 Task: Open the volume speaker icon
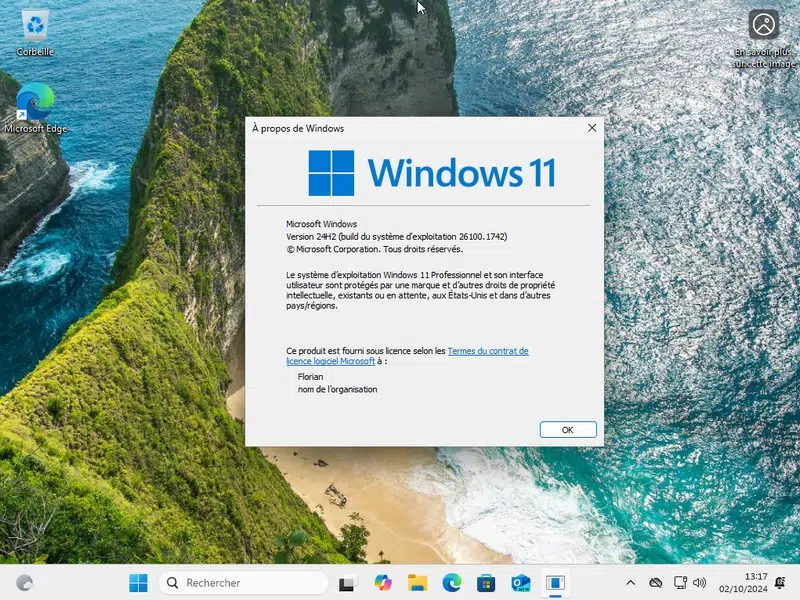click(x=699, y=583)
